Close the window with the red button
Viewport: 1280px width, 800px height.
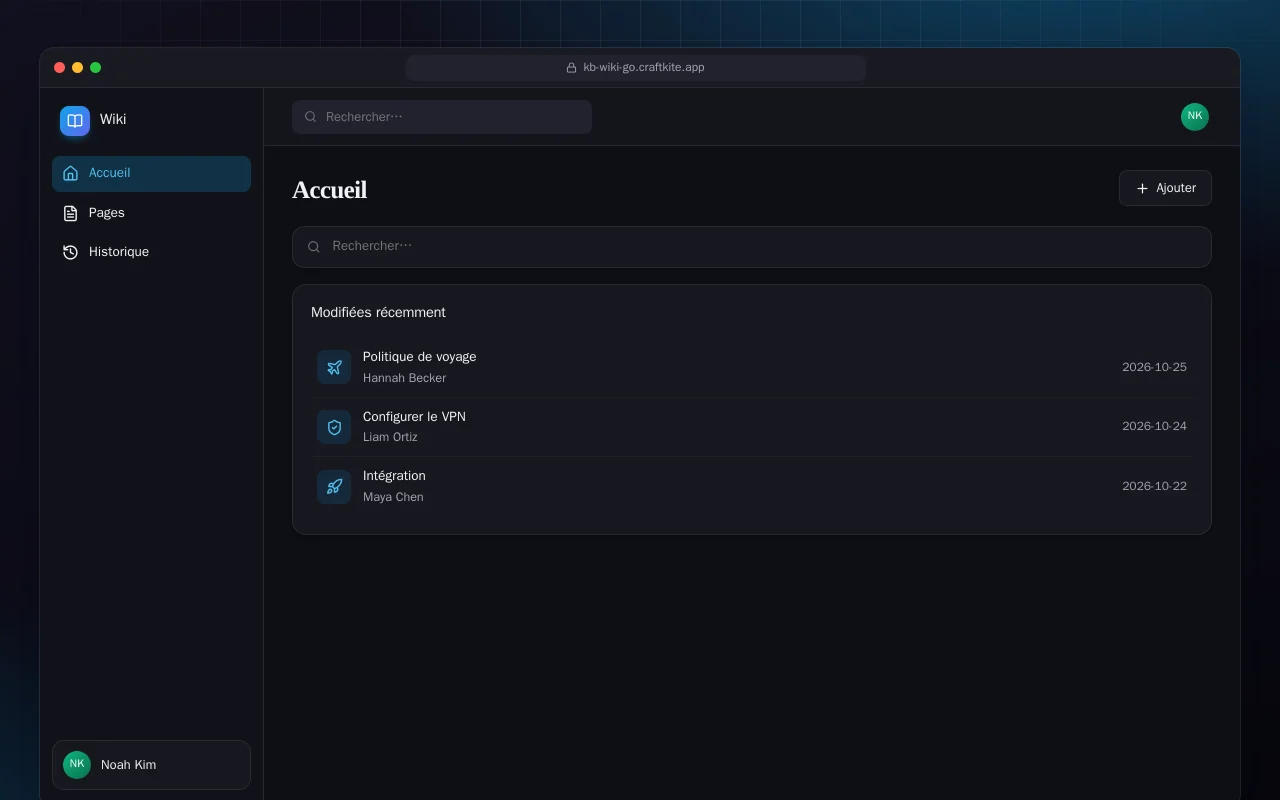59,68
